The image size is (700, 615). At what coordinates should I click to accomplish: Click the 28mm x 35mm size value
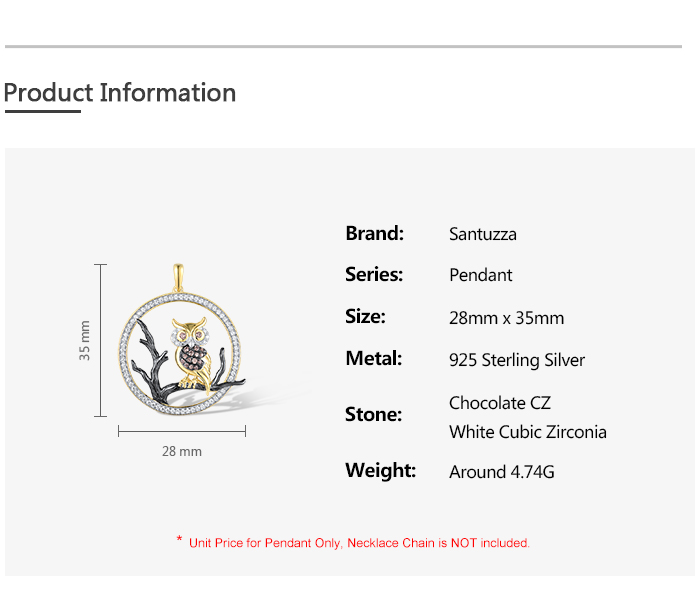point(507,318)
